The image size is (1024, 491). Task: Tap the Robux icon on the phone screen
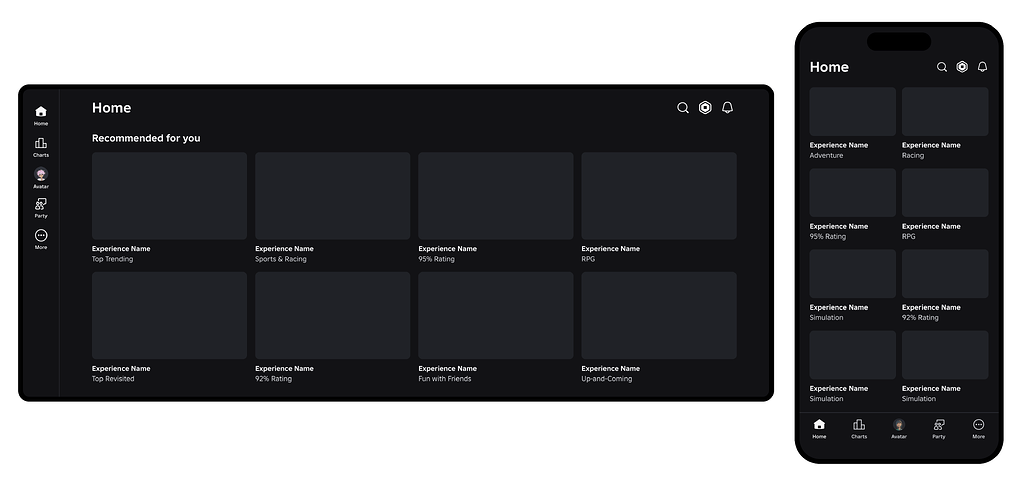click(962, 67)
